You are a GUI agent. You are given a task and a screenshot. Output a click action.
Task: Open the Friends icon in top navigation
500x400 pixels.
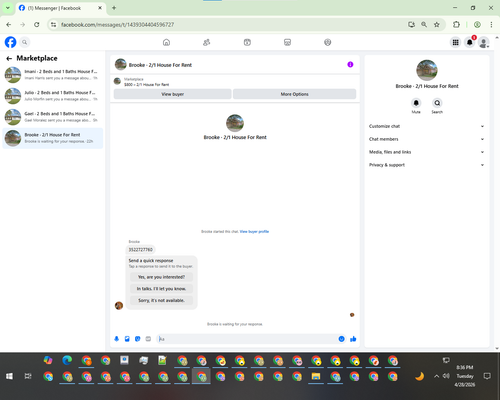[x=207, y=42]
